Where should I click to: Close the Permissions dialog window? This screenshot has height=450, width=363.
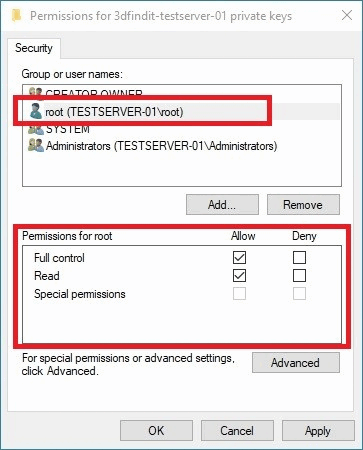pyautogui.click(x=347, y=15)
